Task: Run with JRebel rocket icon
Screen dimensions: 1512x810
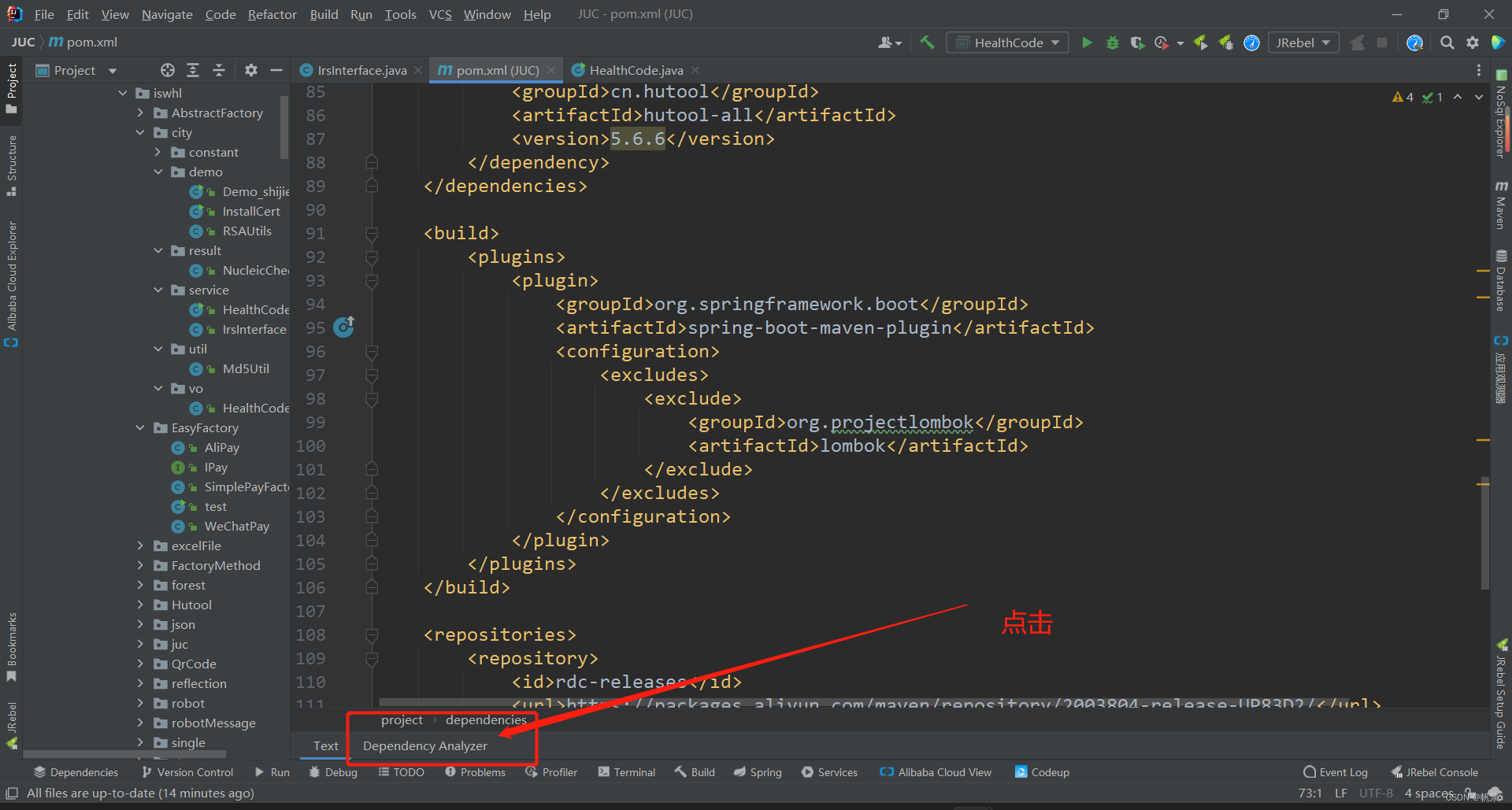Action: (1200, 43)
